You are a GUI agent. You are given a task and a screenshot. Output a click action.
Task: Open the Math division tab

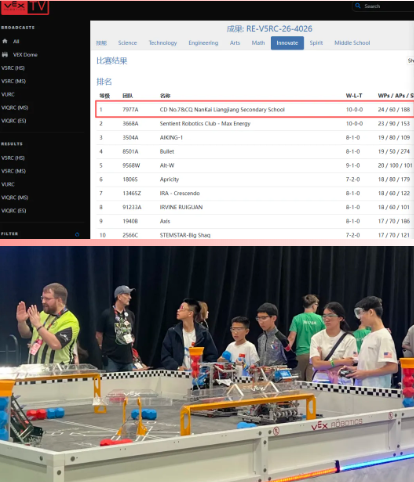[258, 43]
